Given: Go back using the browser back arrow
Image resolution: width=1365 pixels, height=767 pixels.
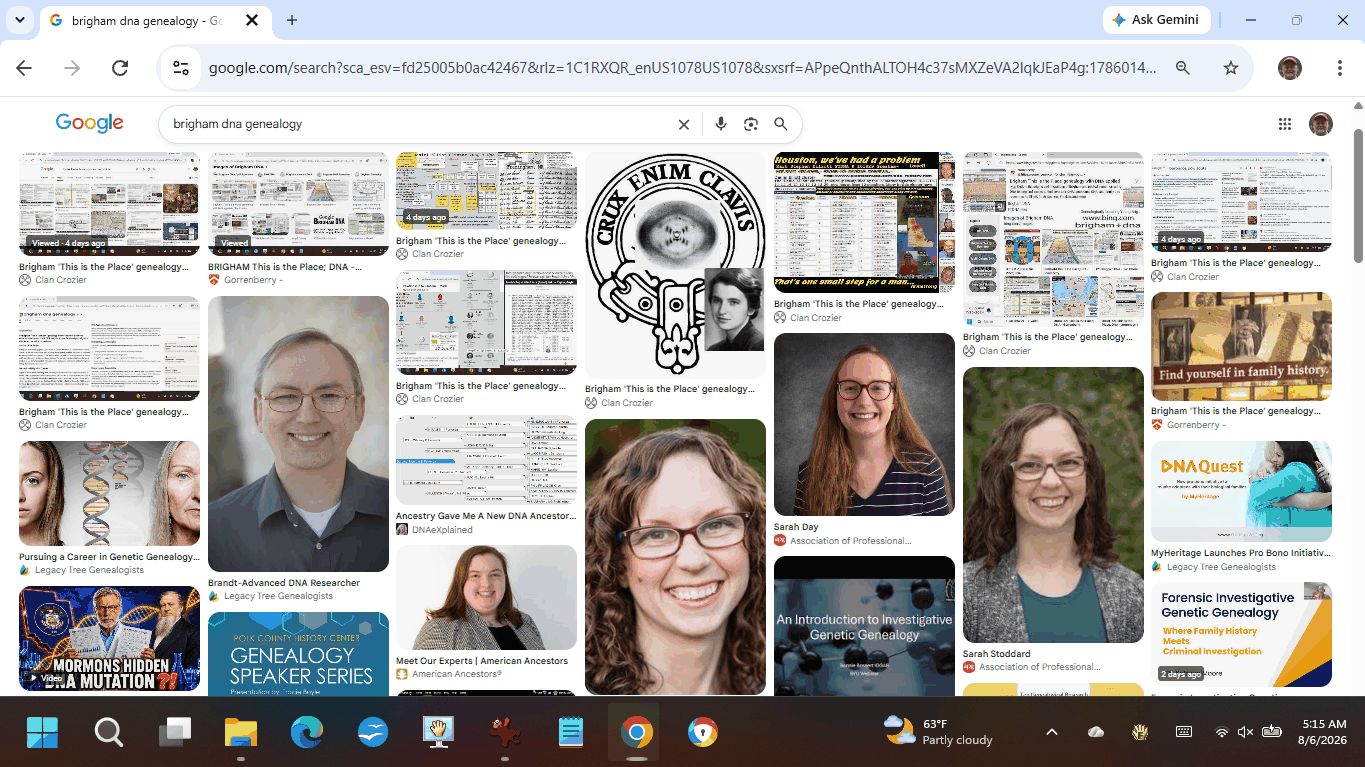Looking at the screenshot, I should coord(24,68).
